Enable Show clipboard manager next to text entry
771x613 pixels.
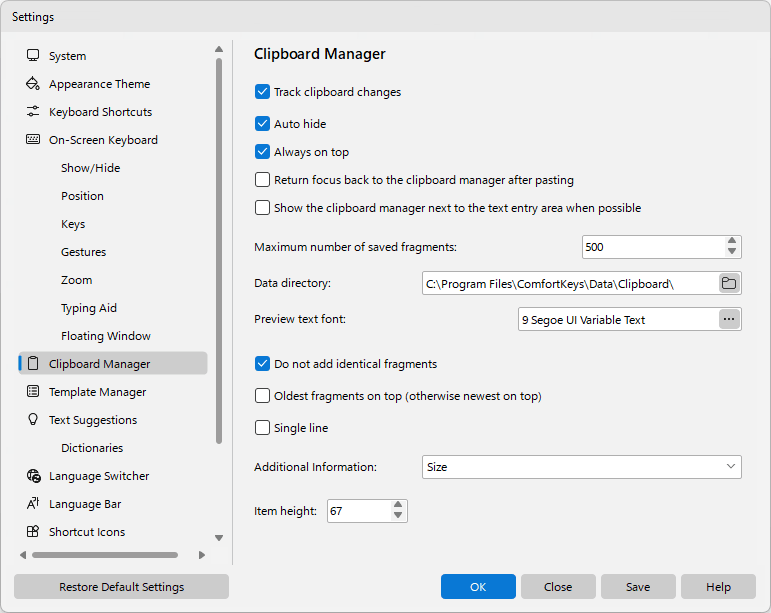click(262, 207)
